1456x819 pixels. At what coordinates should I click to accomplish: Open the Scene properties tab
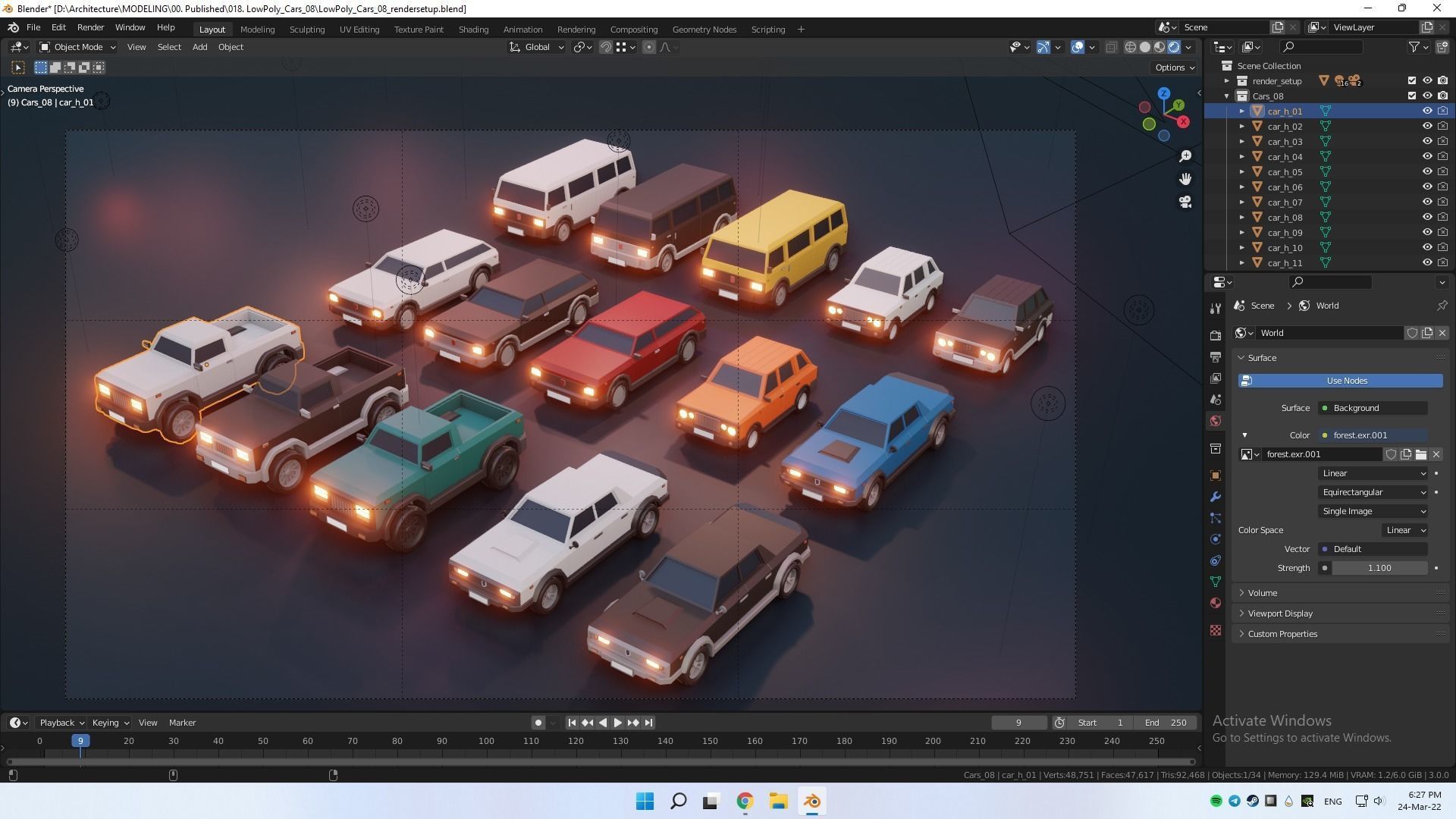[x=1216, y=399]
